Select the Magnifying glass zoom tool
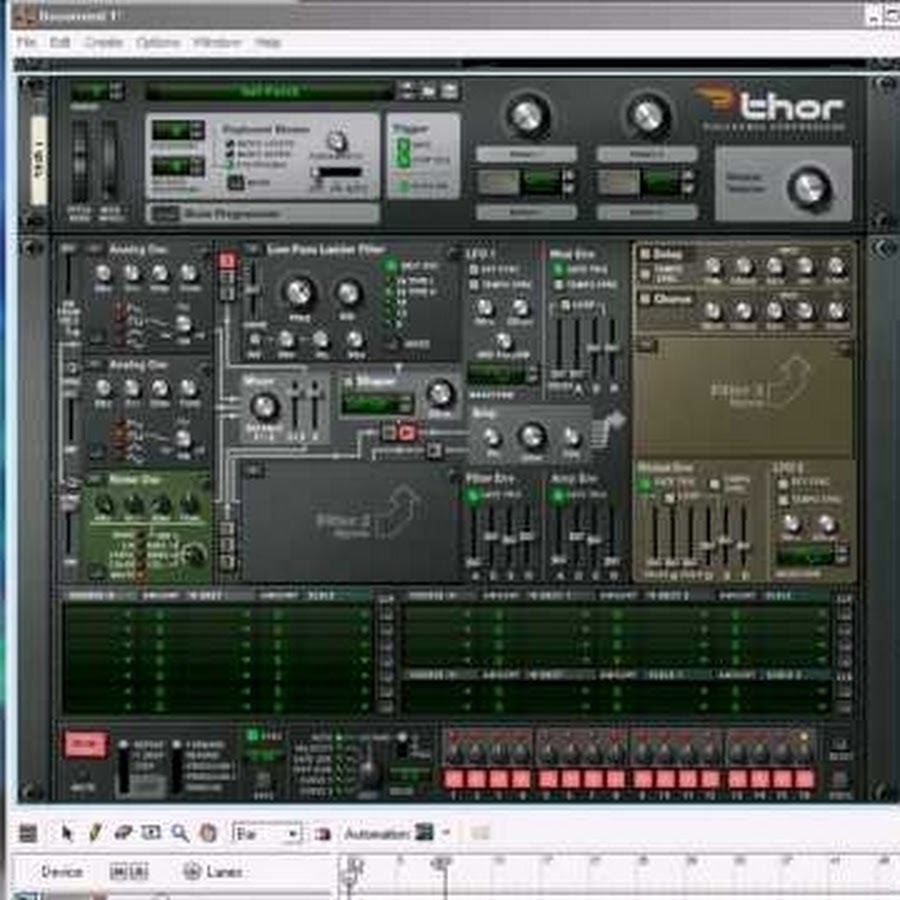Viewport: 900px width, 900px height. pyautogui.click(x=180, y=833)
